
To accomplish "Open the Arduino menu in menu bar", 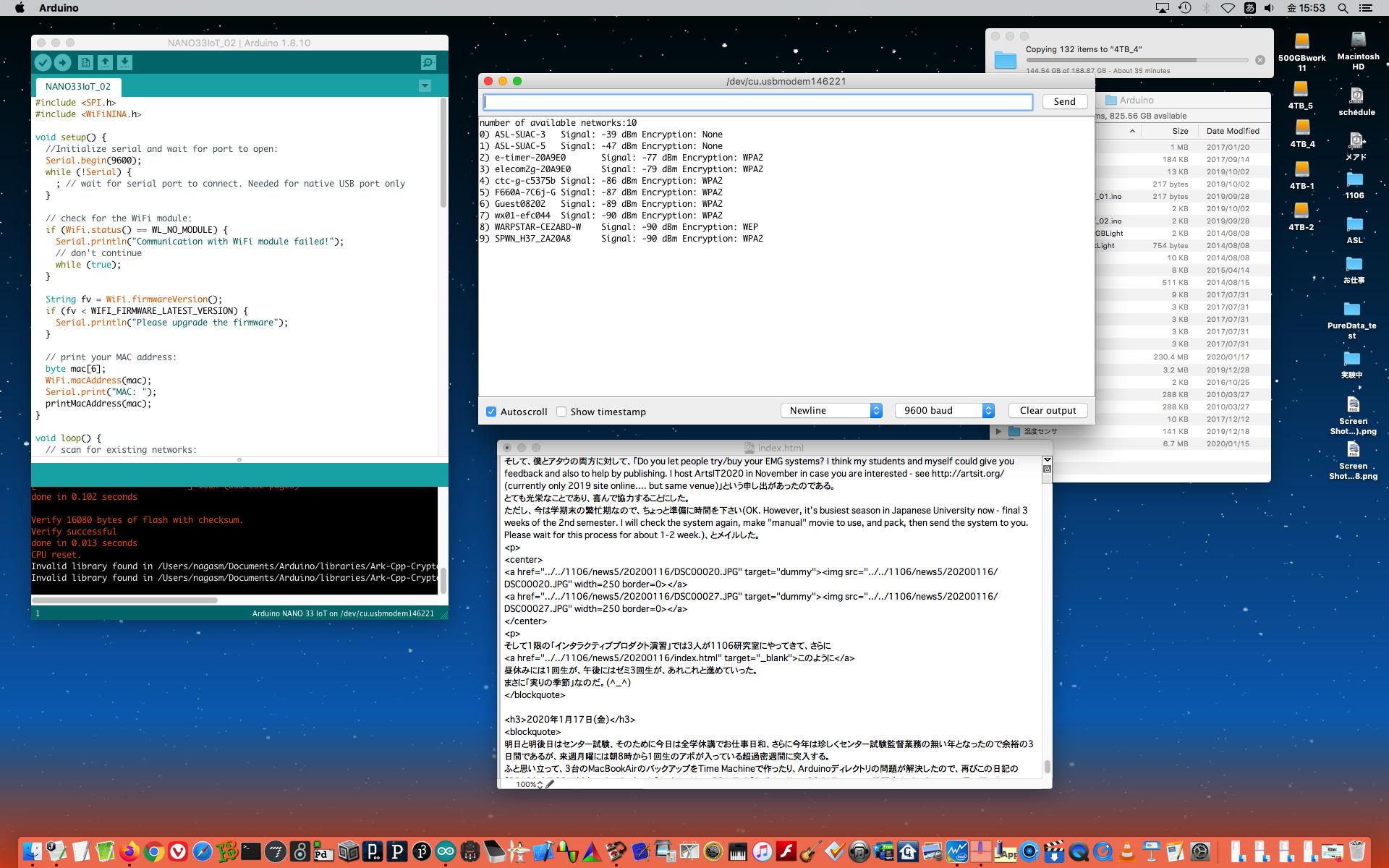I will pyautogui.click(x=59, y=8).
